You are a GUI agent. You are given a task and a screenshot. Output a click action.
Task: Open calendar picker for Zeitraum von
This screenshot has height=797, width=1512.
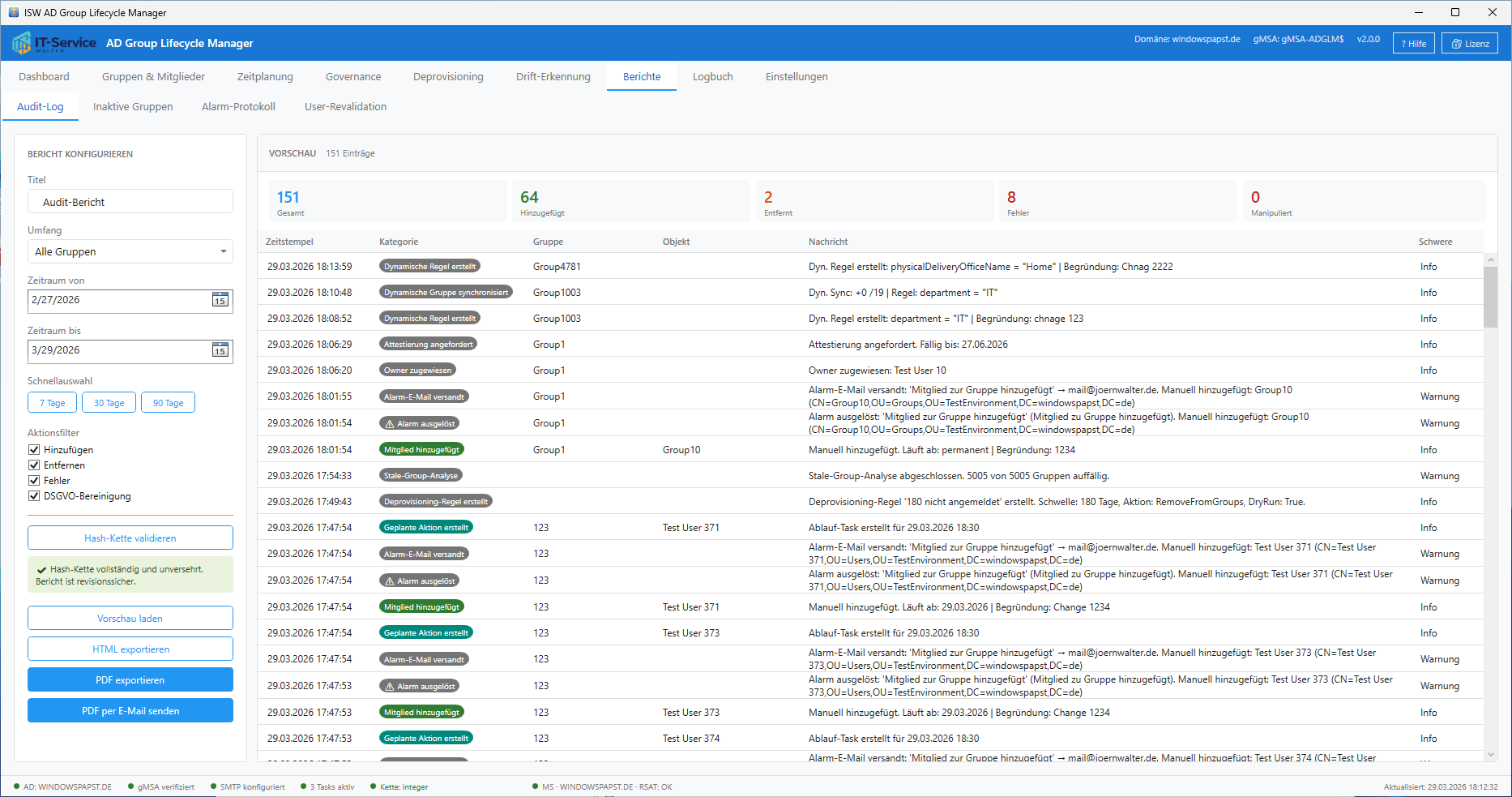[x=220, y=300]
